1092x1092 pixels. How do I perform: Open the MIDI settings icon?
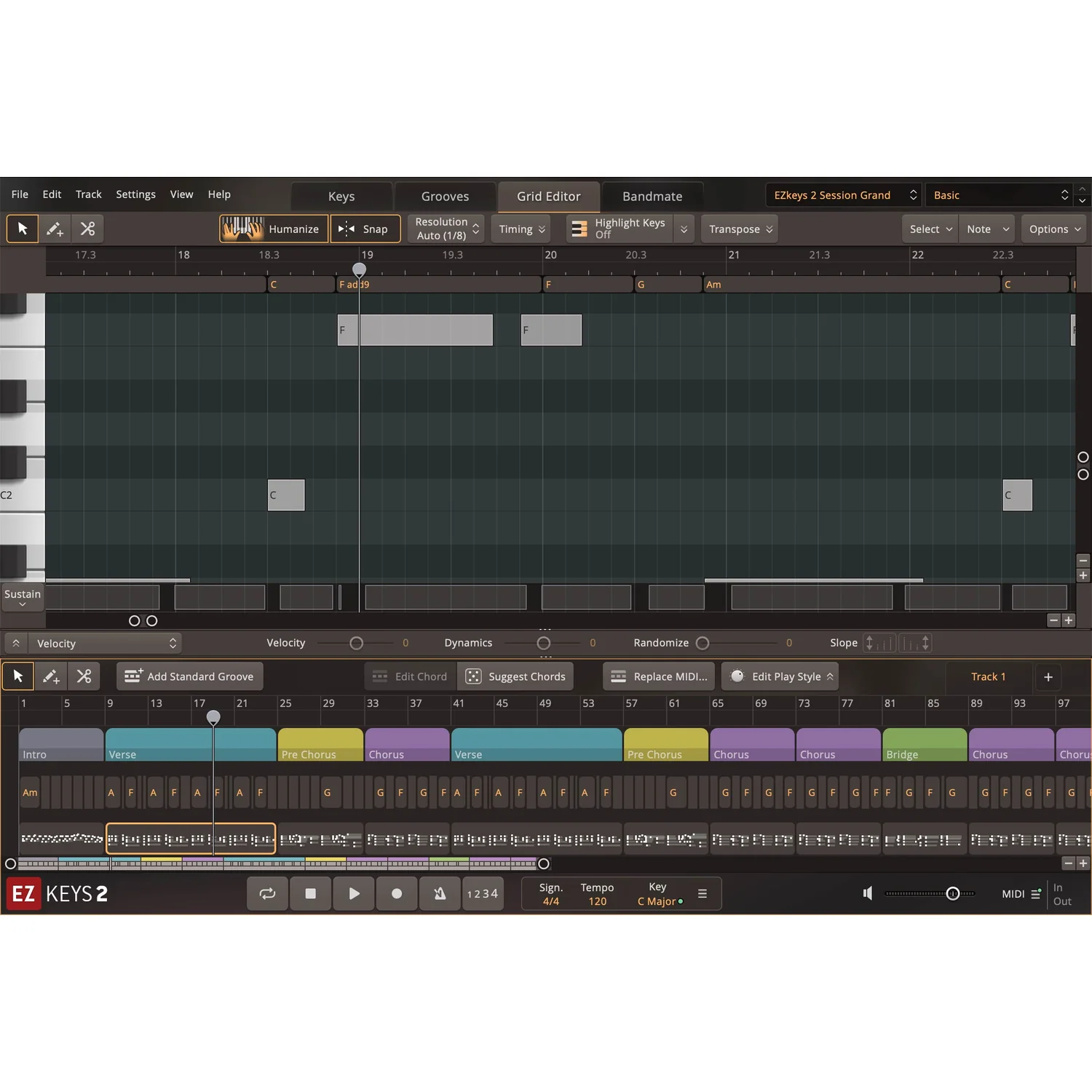point(1036,894)
